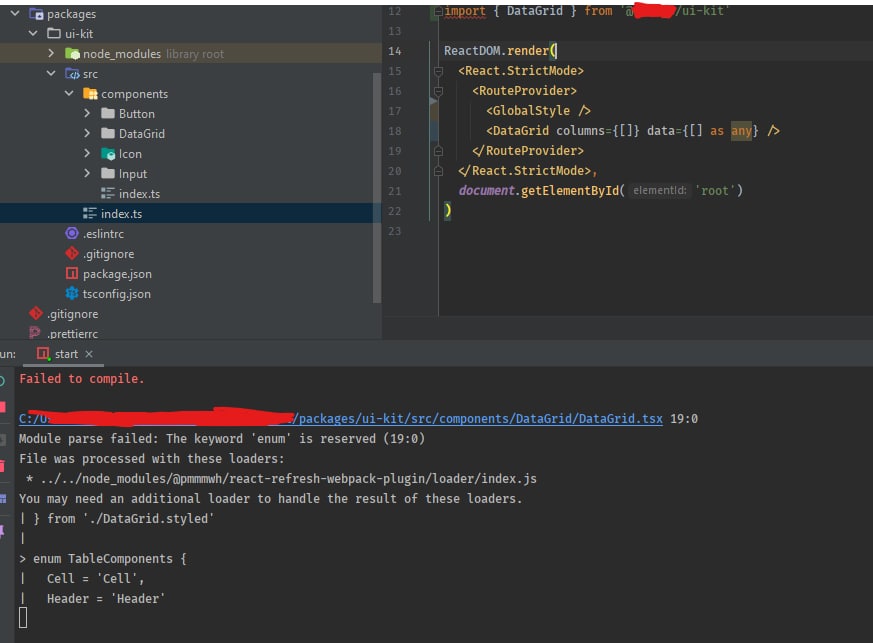
Task: Click the components index.ts file icon
Action: click(x=107, y=193)
